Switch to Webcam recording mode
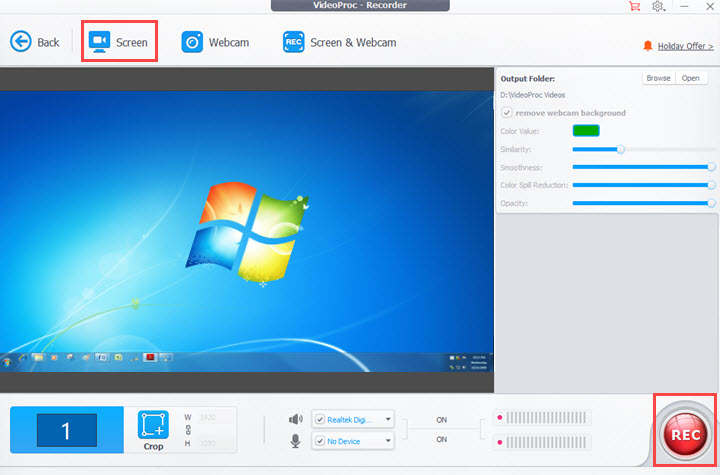 coord(215,42)
